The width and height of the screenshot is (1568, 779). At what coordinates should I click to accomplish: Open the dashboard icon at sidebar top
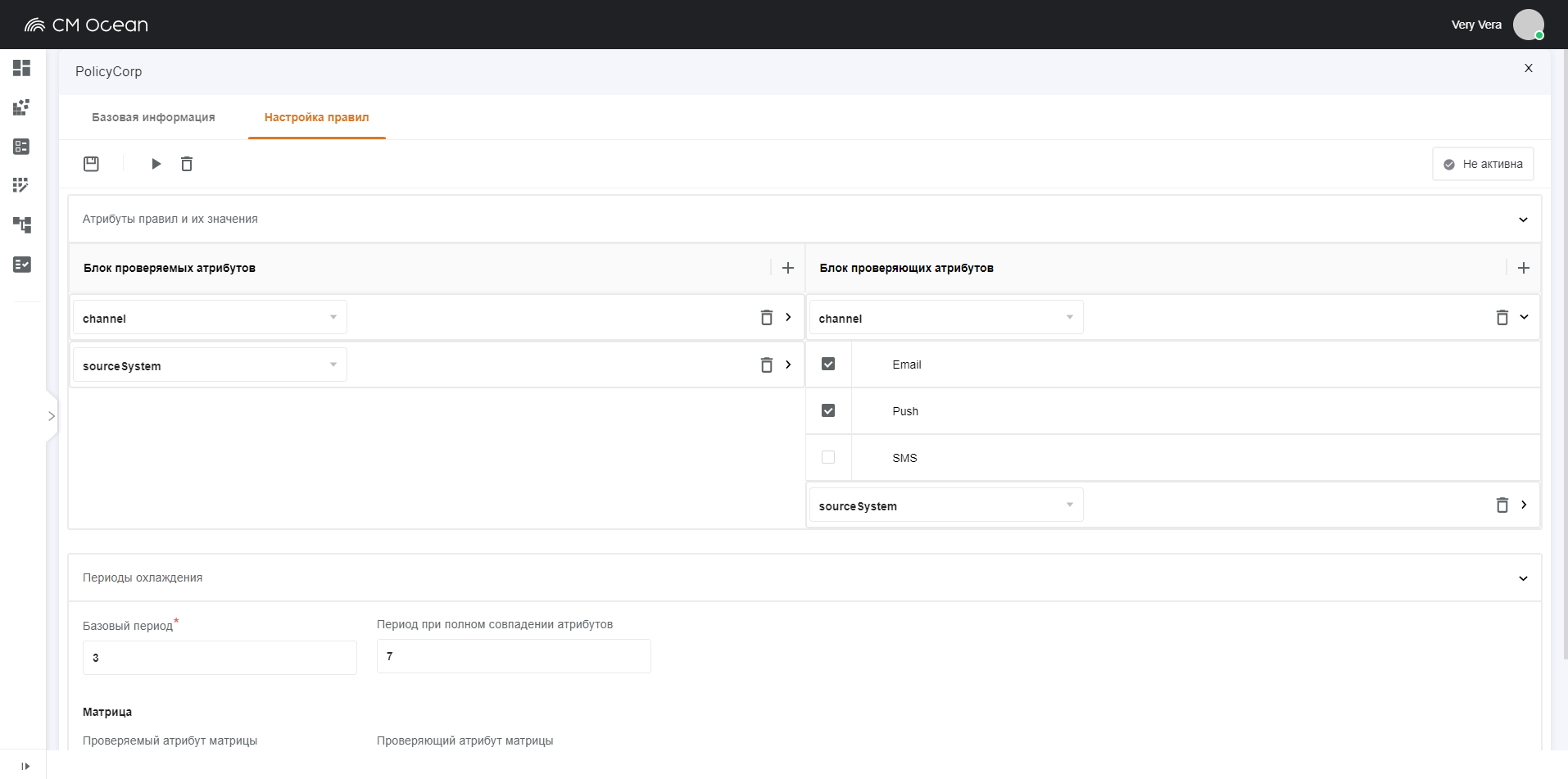[x=22, y=68]
